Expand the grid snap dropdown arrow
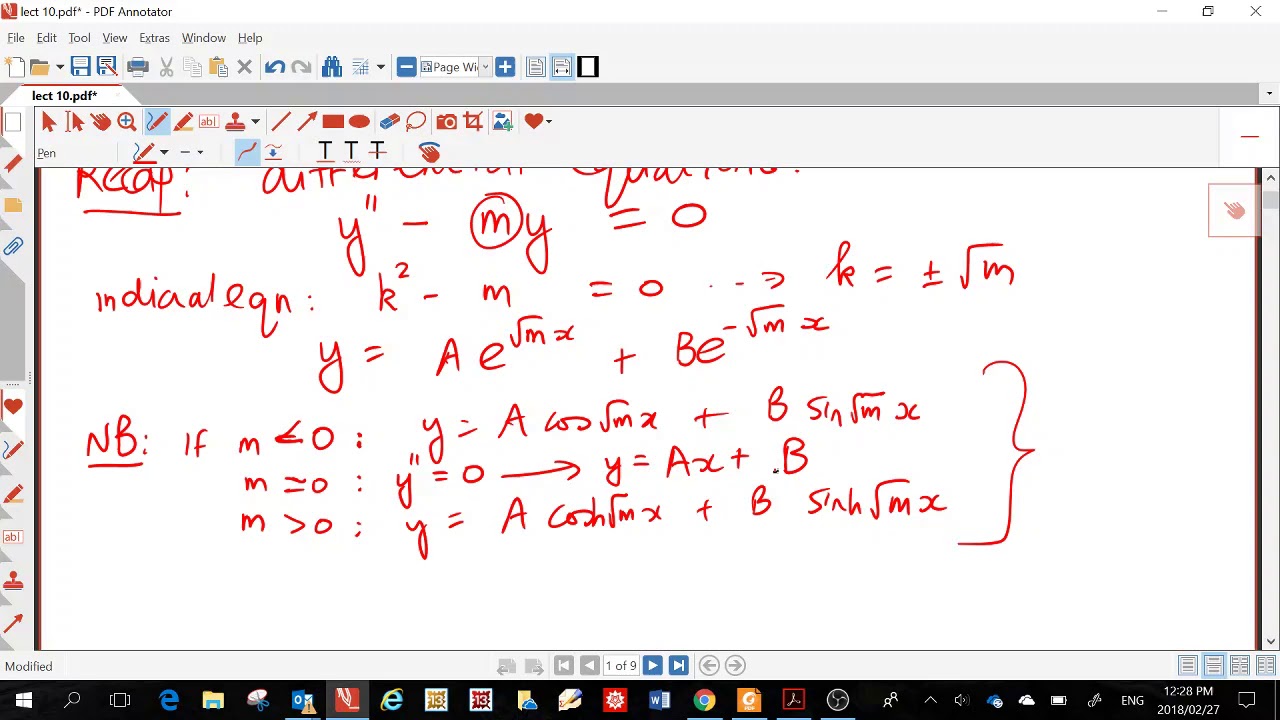Viewport: 1280px width, 720px height. coord(380,67)
